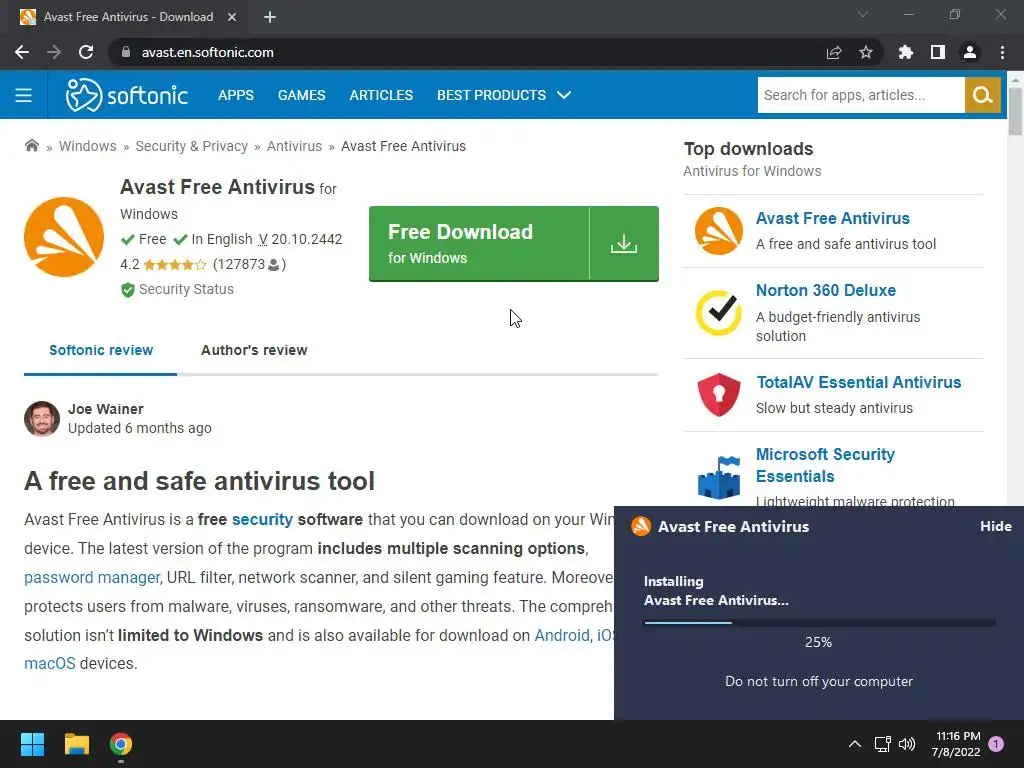Open the GAMES menu
Screen dimensions: 1024x768
coord(301,95)
